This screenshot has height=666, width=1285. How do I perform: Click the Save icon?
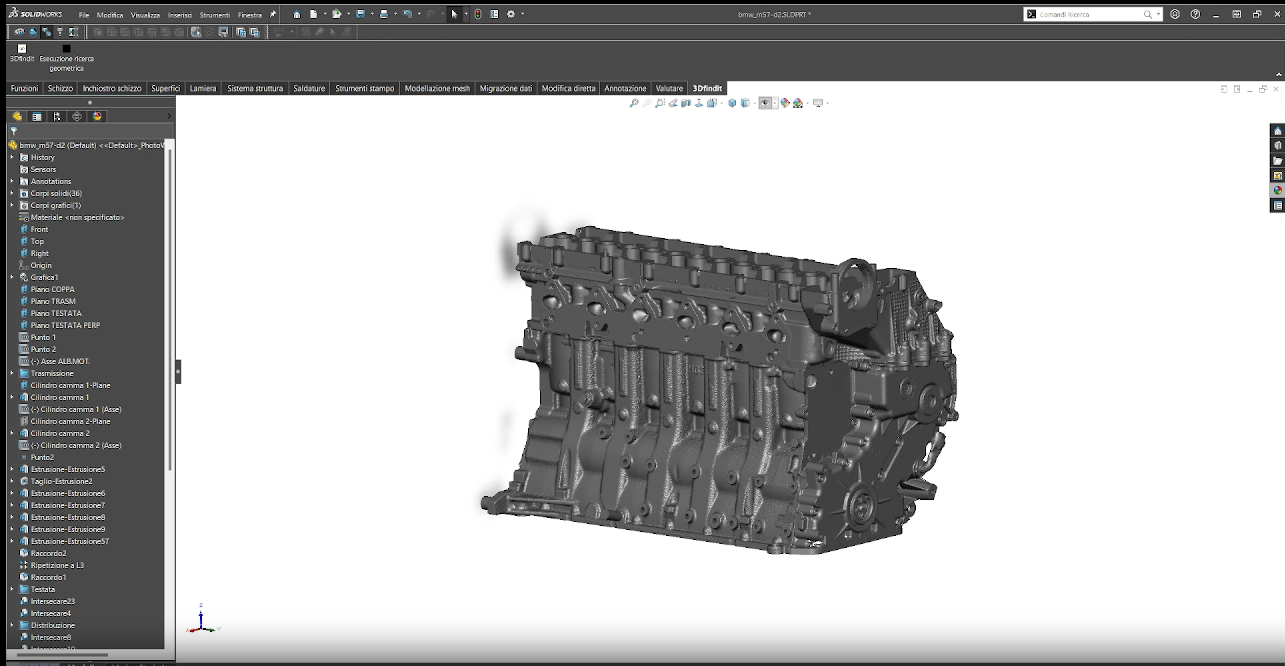pos(361,14)
